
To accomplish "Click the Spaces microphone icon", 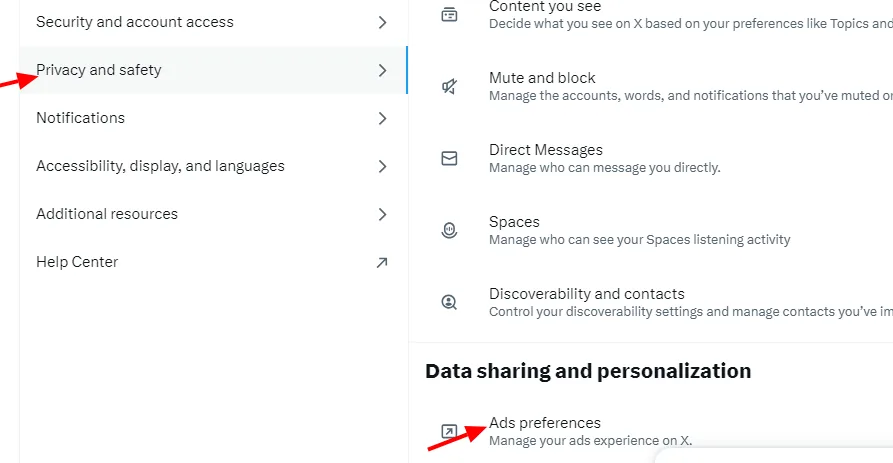I will tap(449, 230).
